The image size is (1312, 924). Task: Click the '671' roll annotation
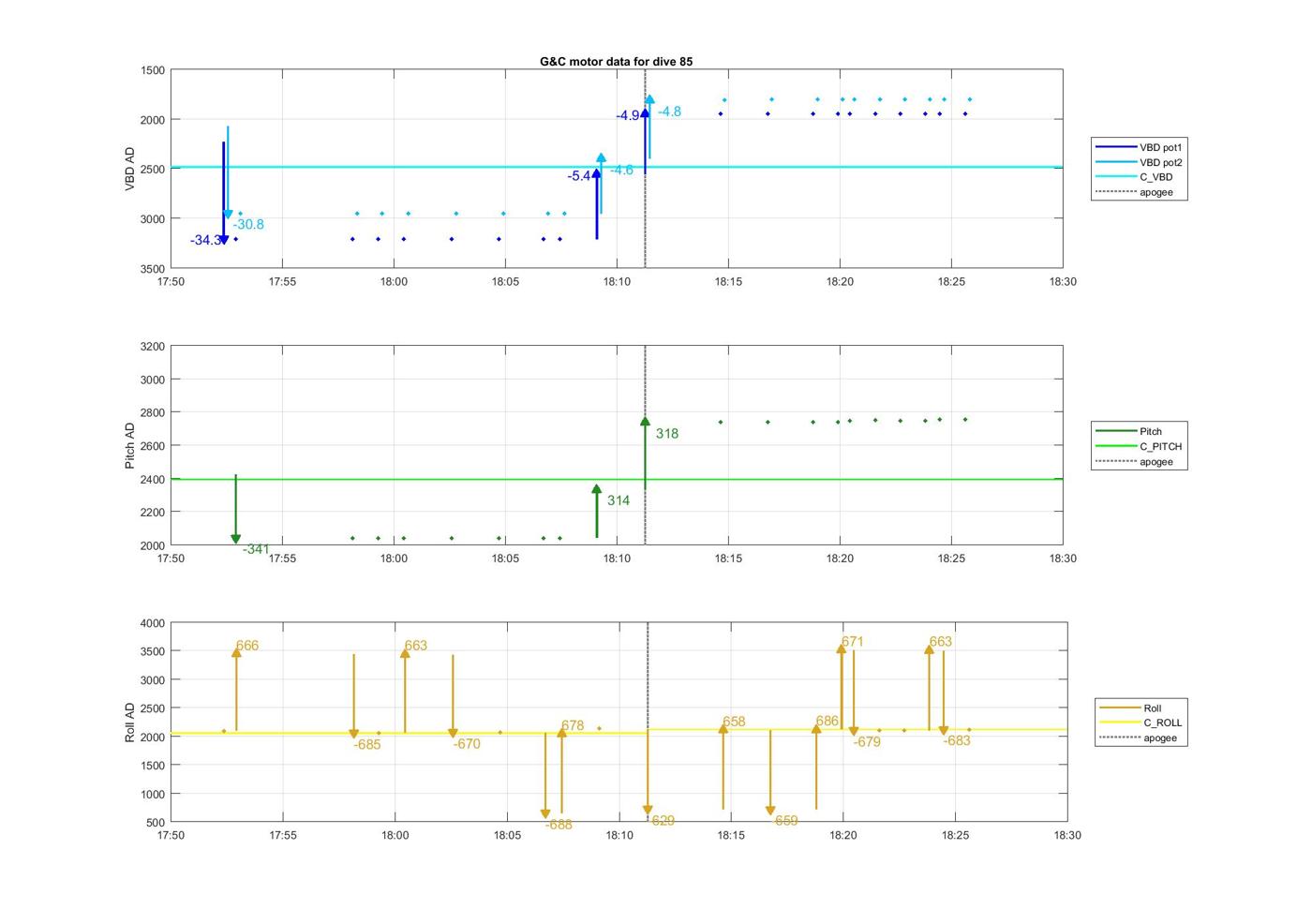(853, 642)
